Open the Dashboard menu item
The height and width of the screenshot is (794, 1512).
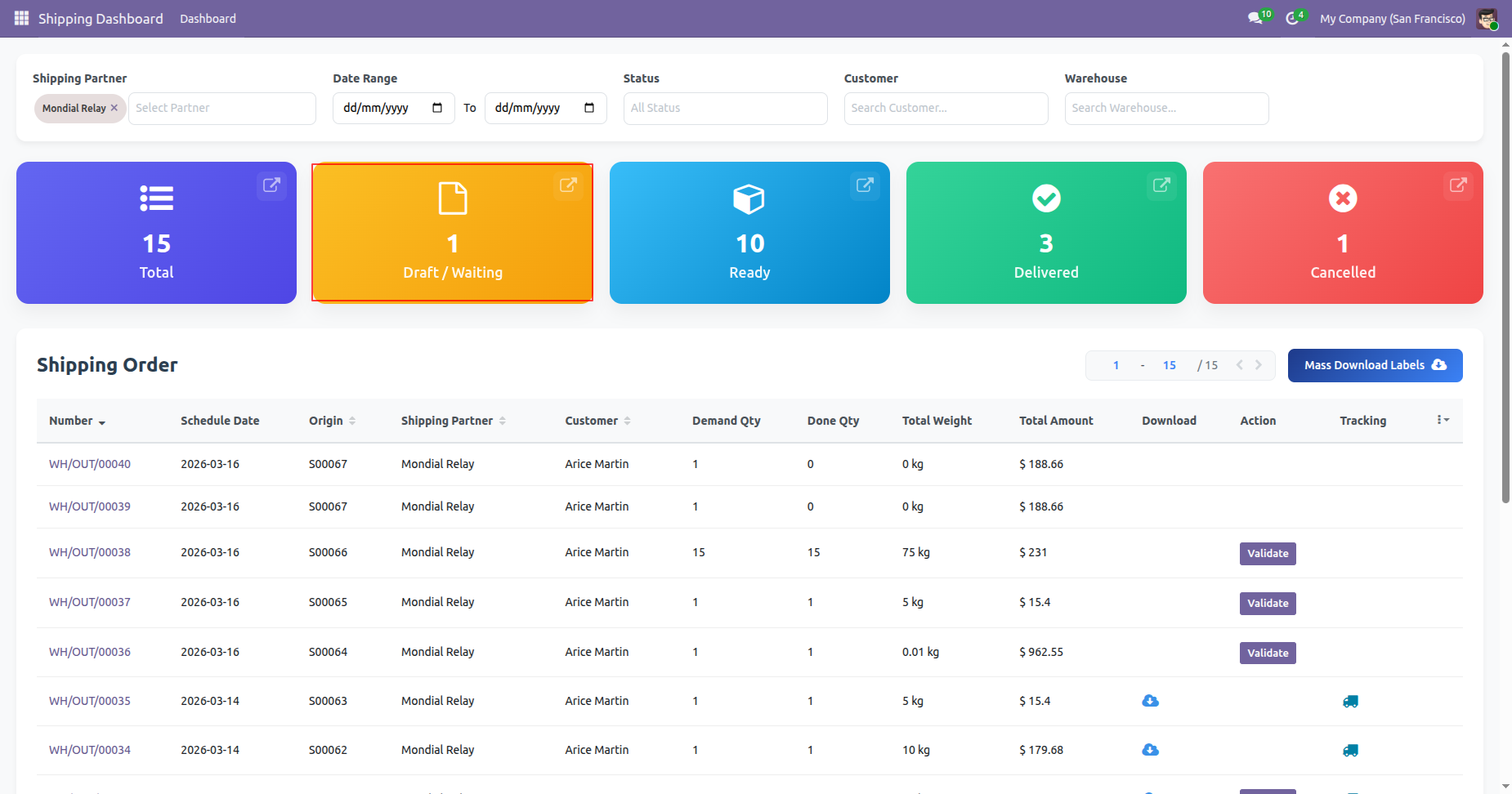[208, 19]
